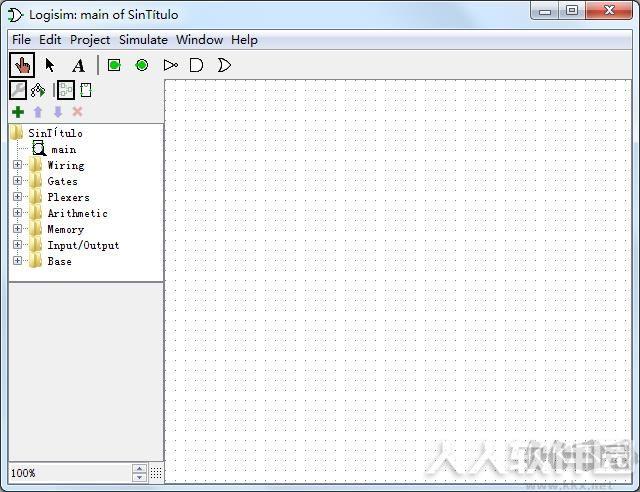Toggle grid display next to zoom
The image size is (640, 492).
click(156, 473)
